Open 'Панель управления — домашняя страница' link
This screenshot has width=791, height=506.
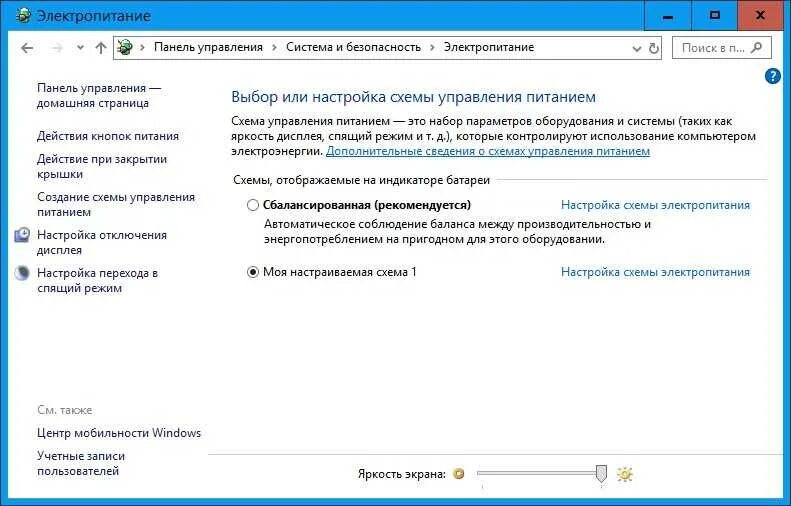click(x=99, y=95)
